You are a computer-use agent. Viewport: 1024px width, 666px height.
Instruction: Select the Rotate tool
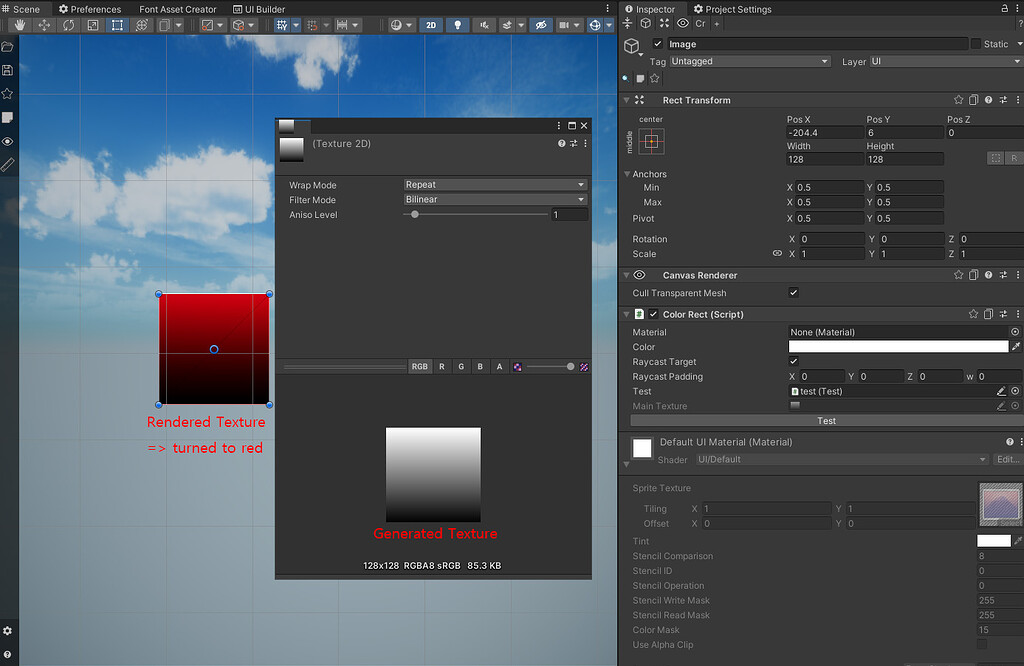(69, 25)
